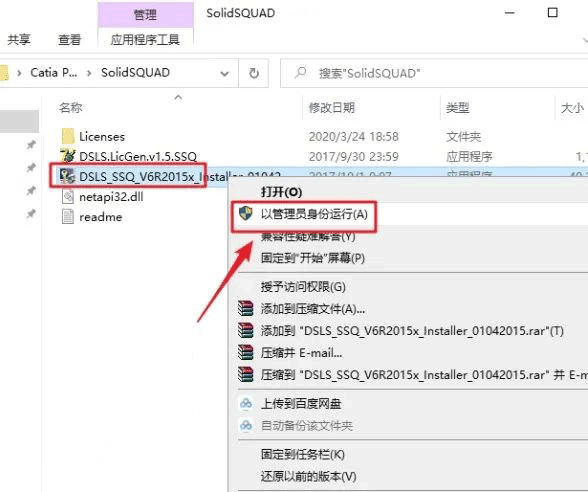Image resolution: width=588 pixels, height=492 pixels.
Task: Click the WinRAR icon next to 添加到压缩文件
Action: (246, 309)
